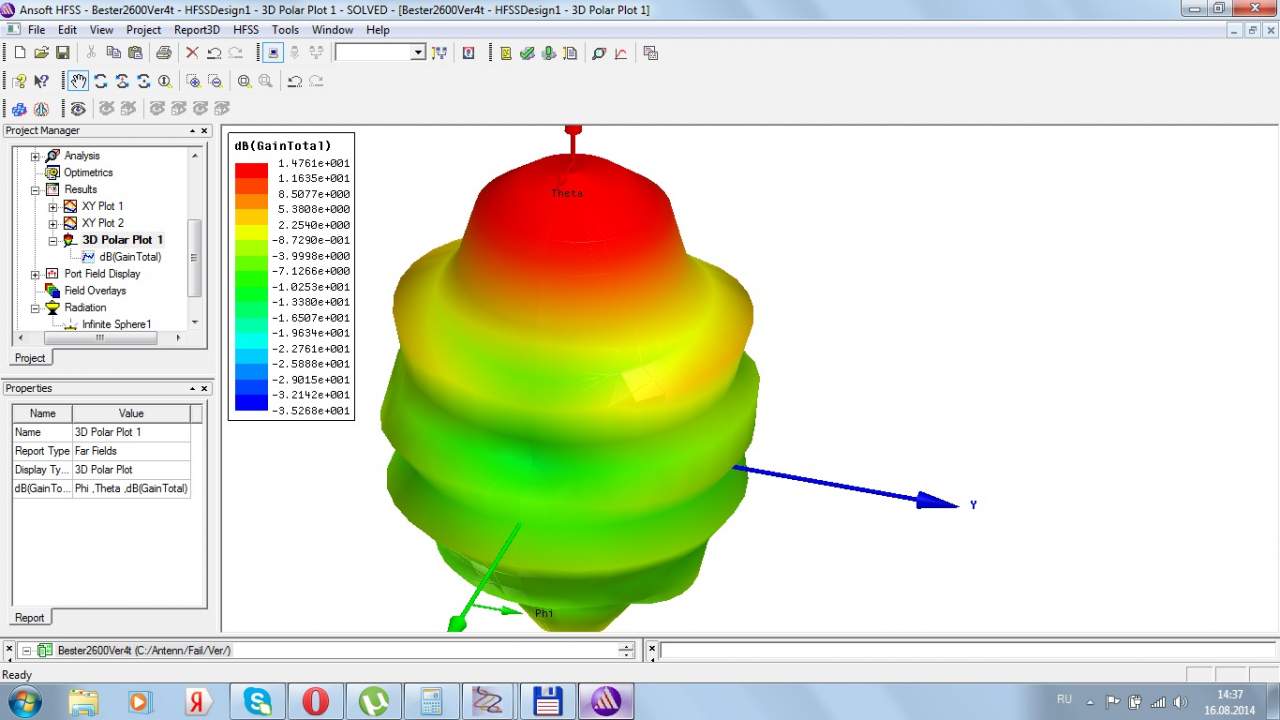Open the HFSS menu
The width and height of the screenshot is (1280, 720).
245,30
